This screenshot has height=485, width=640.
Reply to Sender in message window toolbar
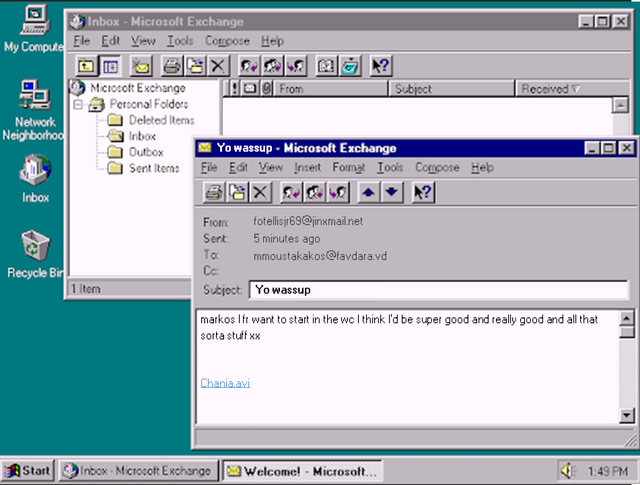tap(291, 192)
